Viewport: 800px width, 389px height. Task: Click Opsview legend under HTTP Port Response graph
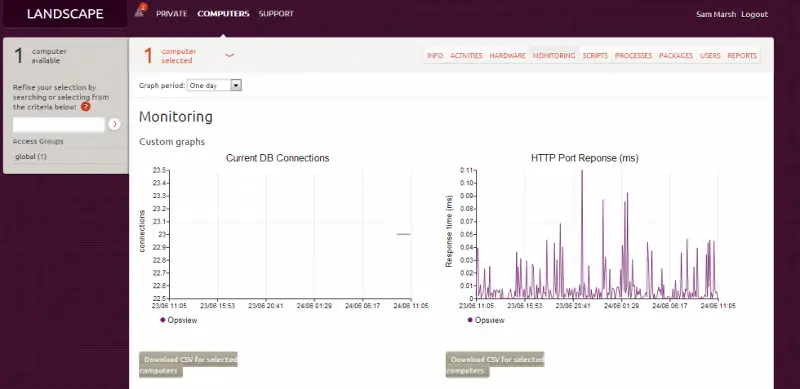[486, 320]
